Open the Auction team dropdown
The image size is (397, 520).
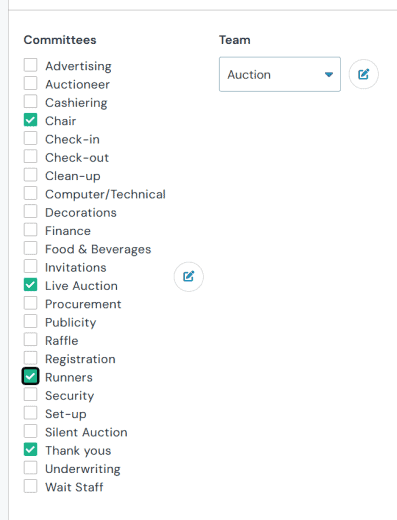click(280, 74)
